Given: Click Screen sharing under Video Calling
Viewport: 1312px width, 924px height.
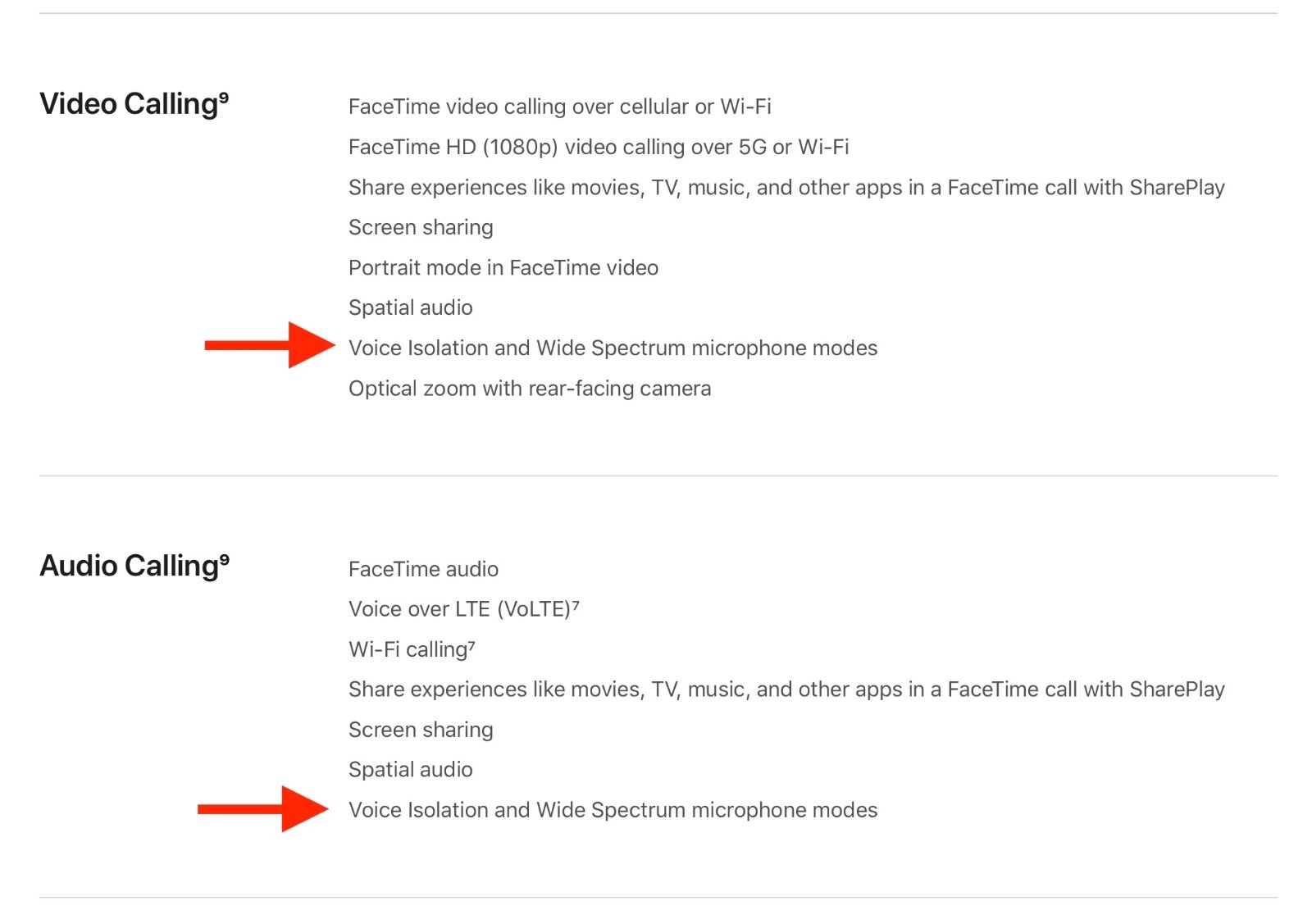Looking at the screenshot, I should [421, 227].
